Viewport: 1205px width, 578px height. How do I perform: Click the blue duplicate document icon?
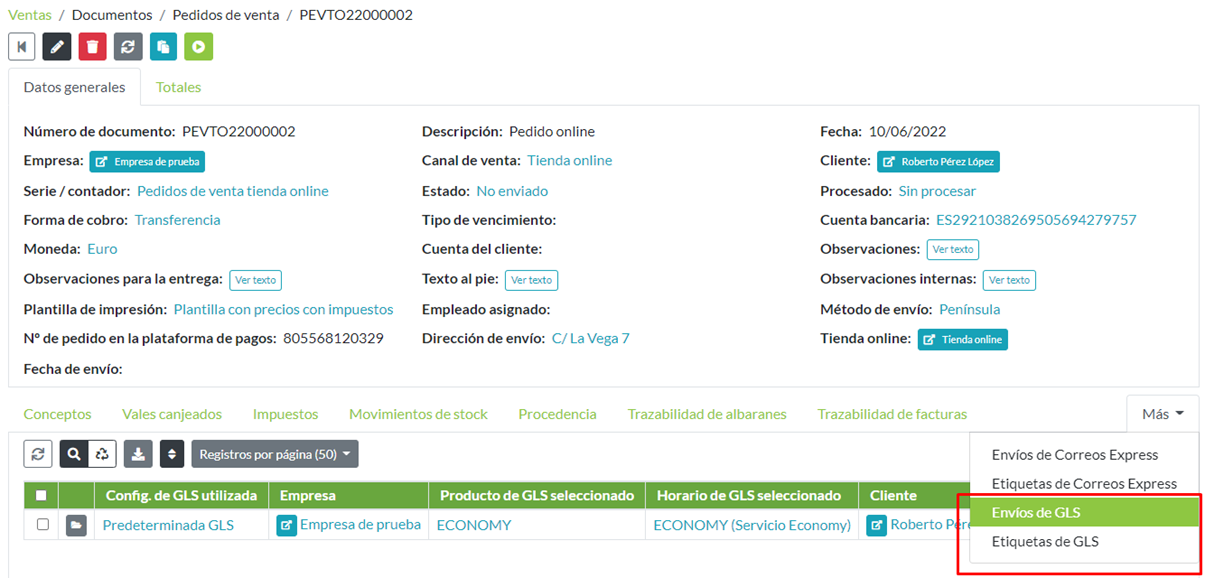(163, 47)
